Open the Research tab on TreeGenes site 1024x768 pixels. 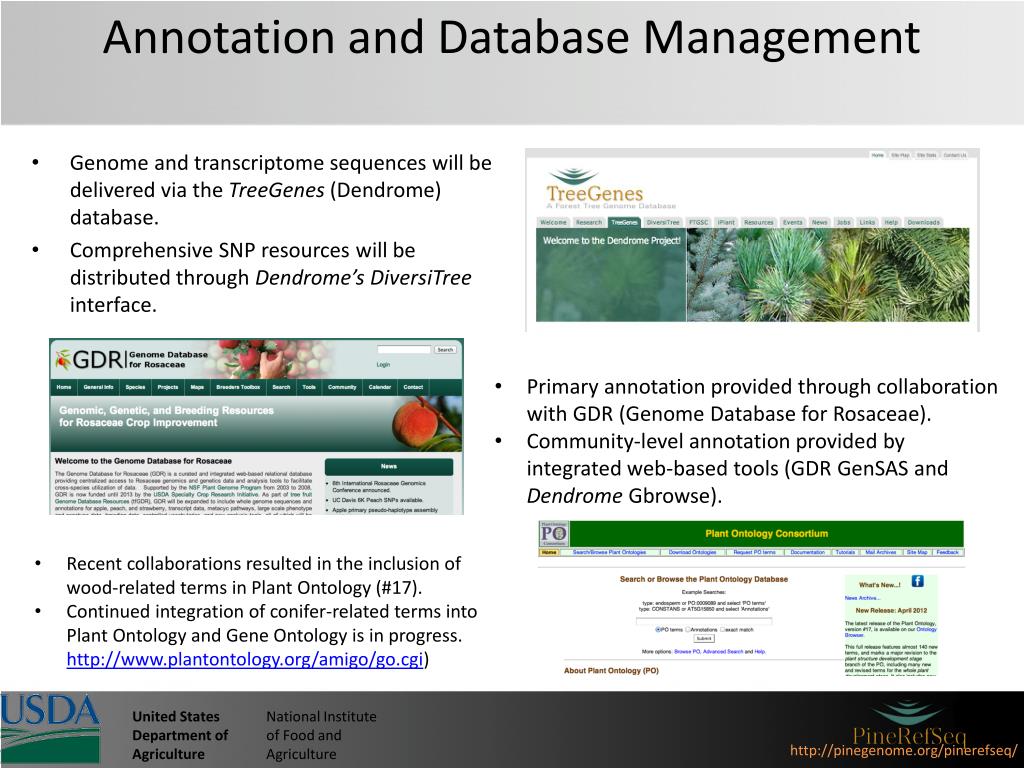point(588,223)
